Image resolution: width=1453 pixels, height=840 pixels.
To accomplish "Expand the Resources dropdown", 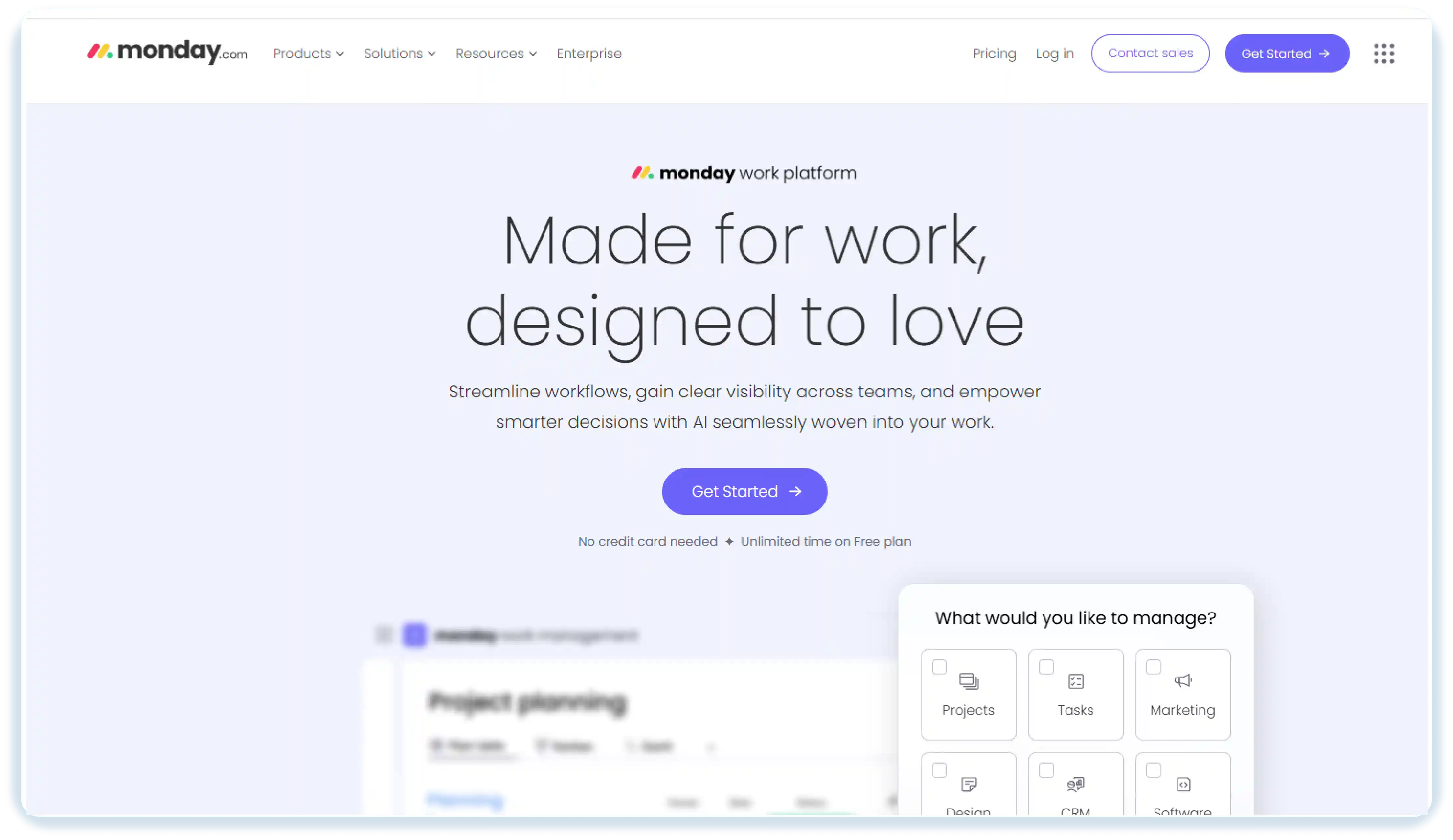I will click(495, 53).
